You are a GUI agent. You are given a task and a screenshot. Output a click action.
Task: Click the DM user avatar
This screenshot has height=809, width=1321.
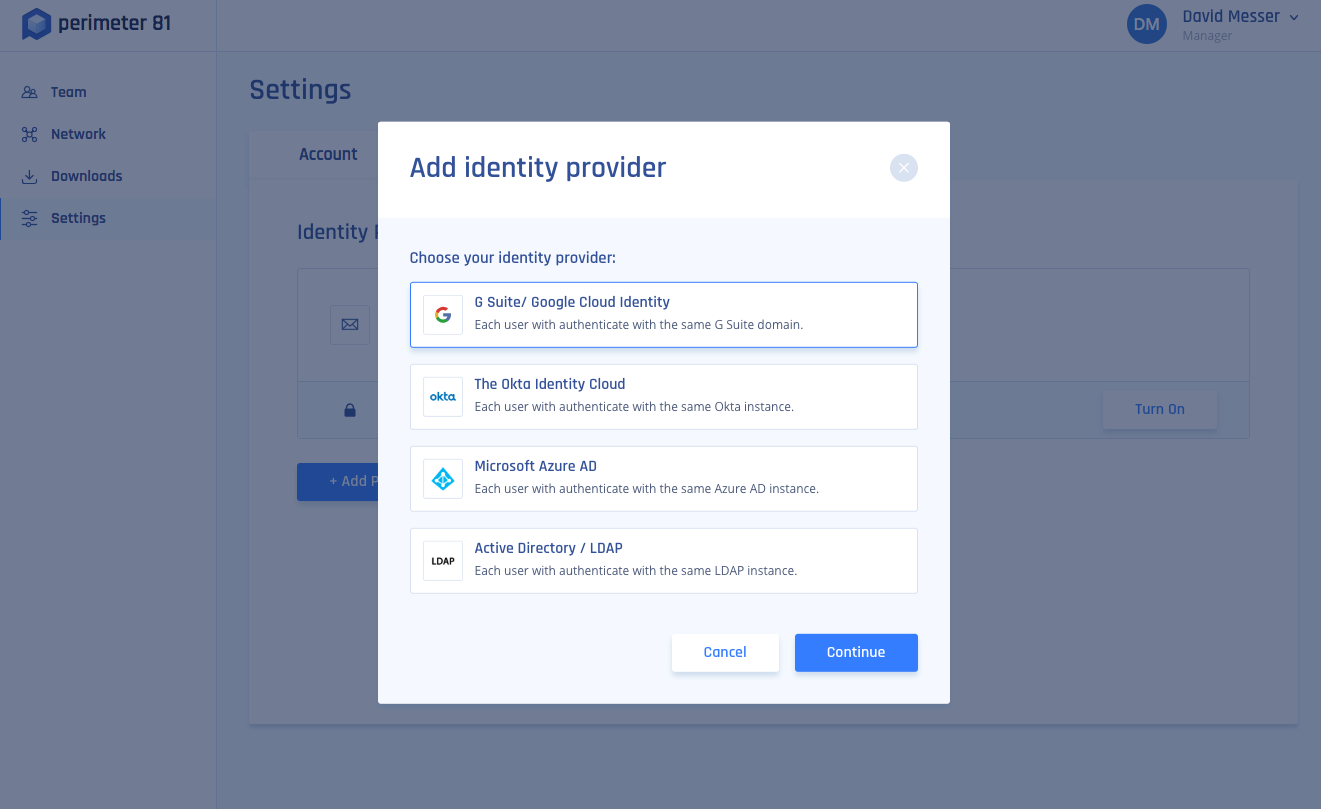pos(1147,24)
